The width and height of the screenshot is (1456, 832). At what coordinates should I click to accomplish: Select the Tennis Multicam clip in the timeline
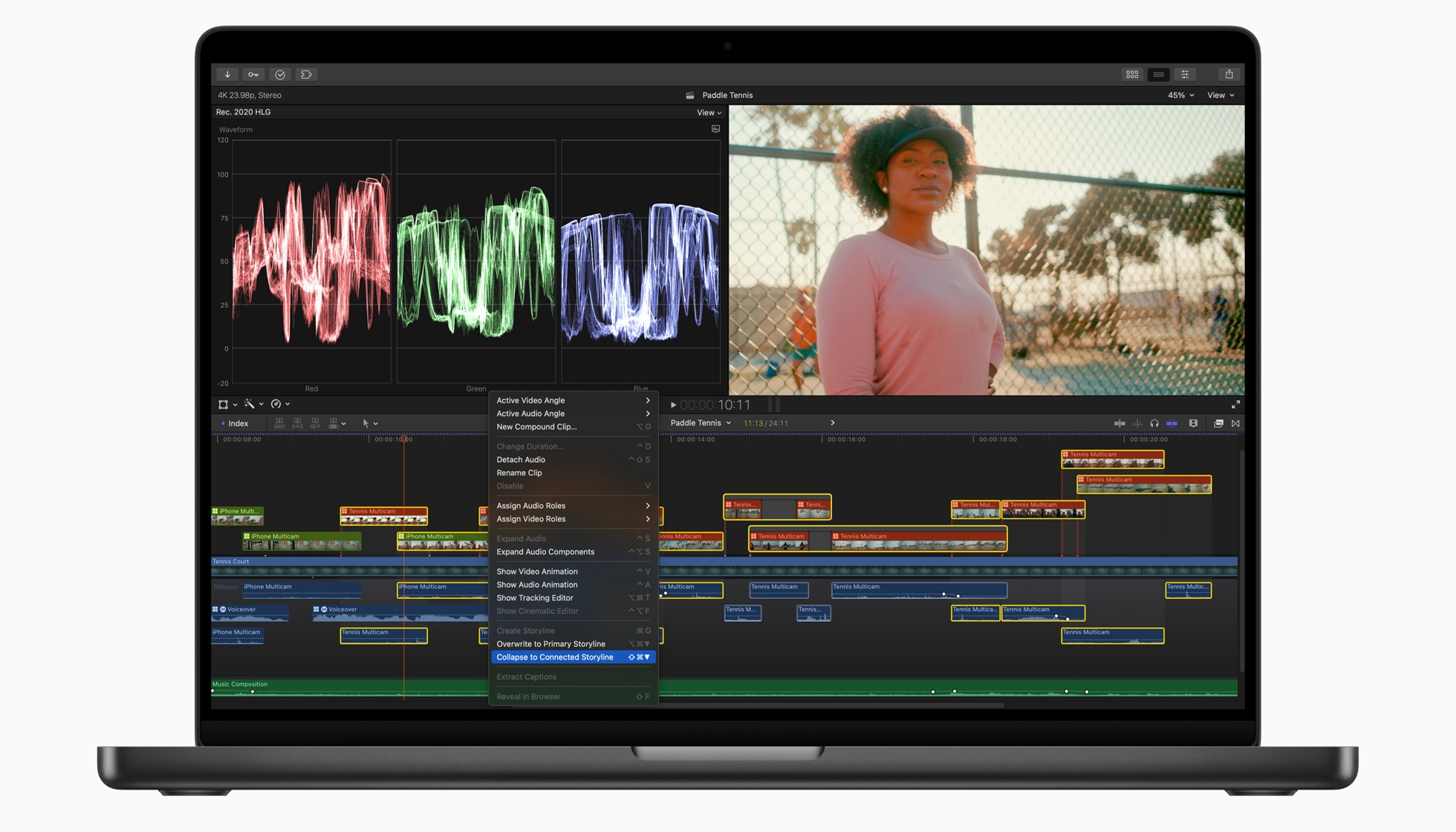point(383,513)
